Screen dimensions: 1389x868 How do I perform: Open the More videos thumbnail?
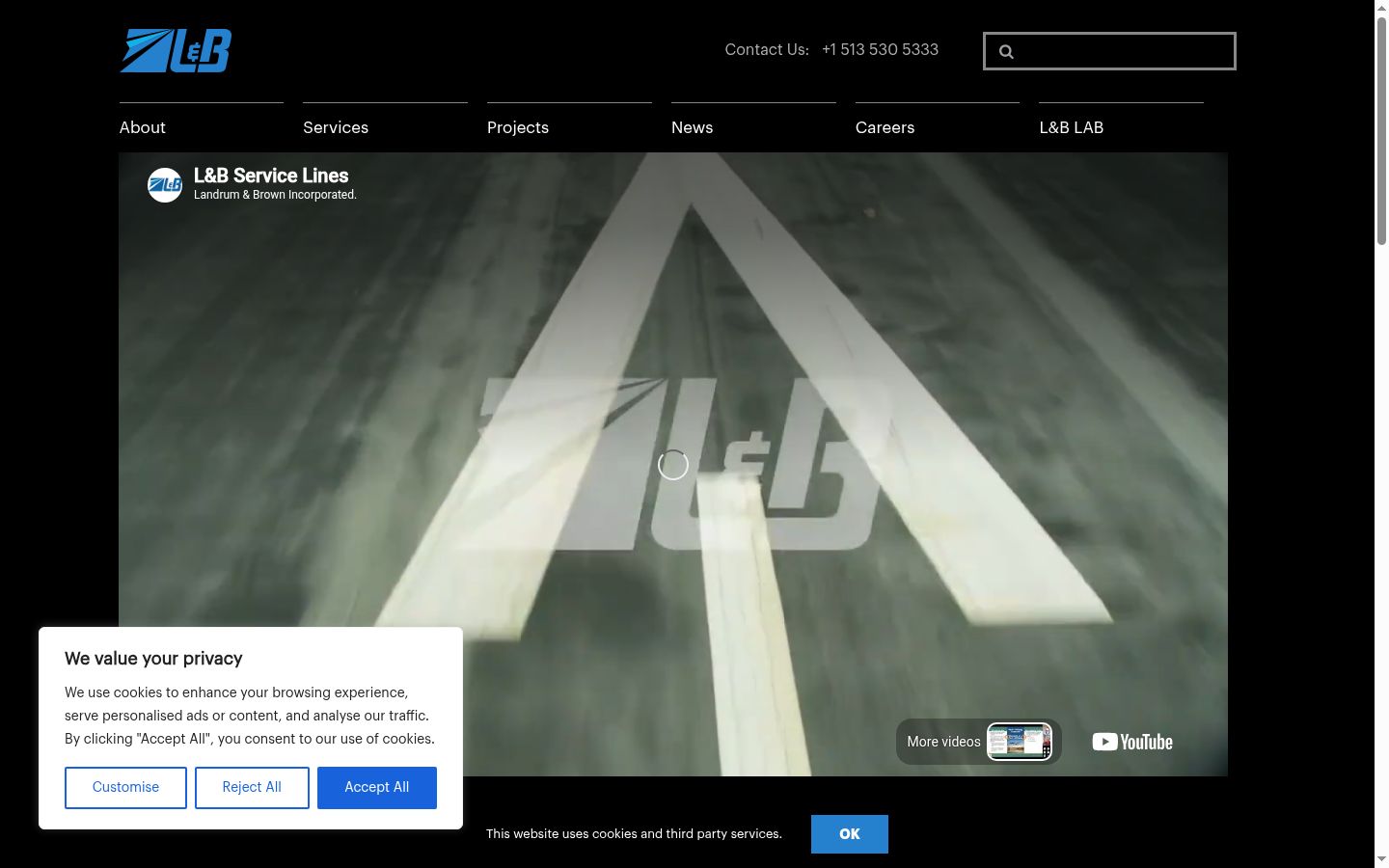point(1020,742)
